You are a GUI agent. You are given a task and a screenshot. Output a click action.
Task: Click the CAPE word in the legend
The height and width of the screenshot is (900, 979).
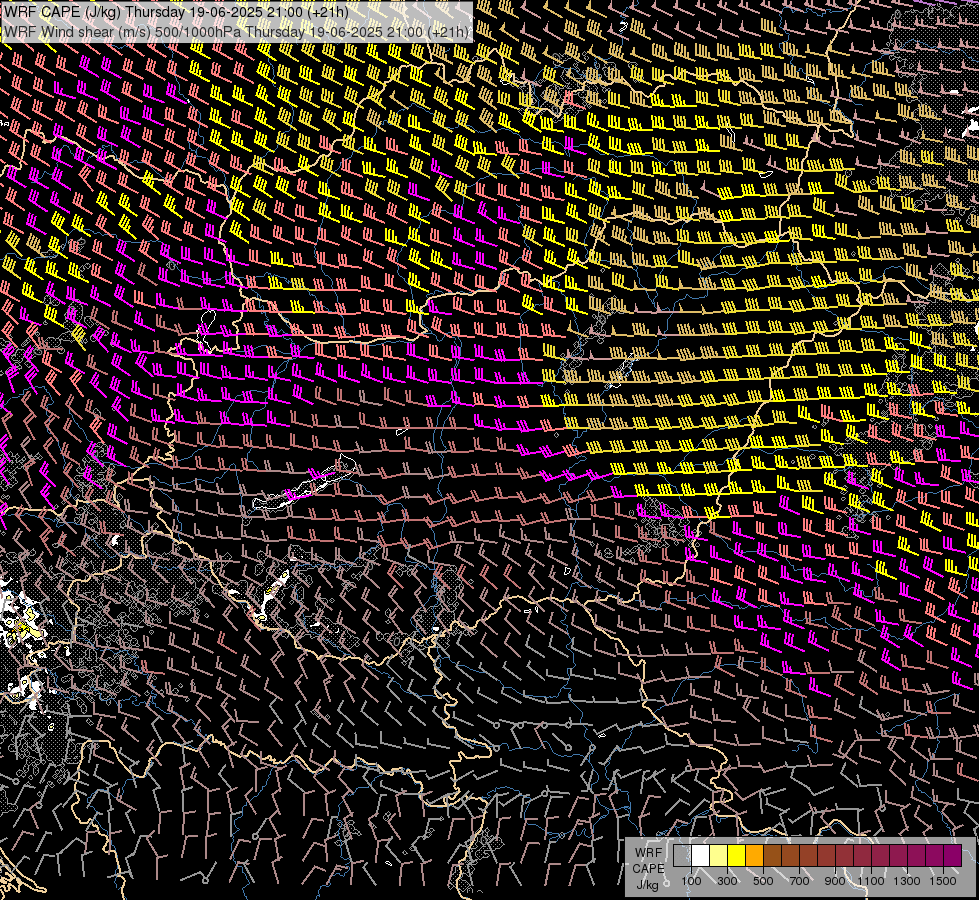click(648, 869)
